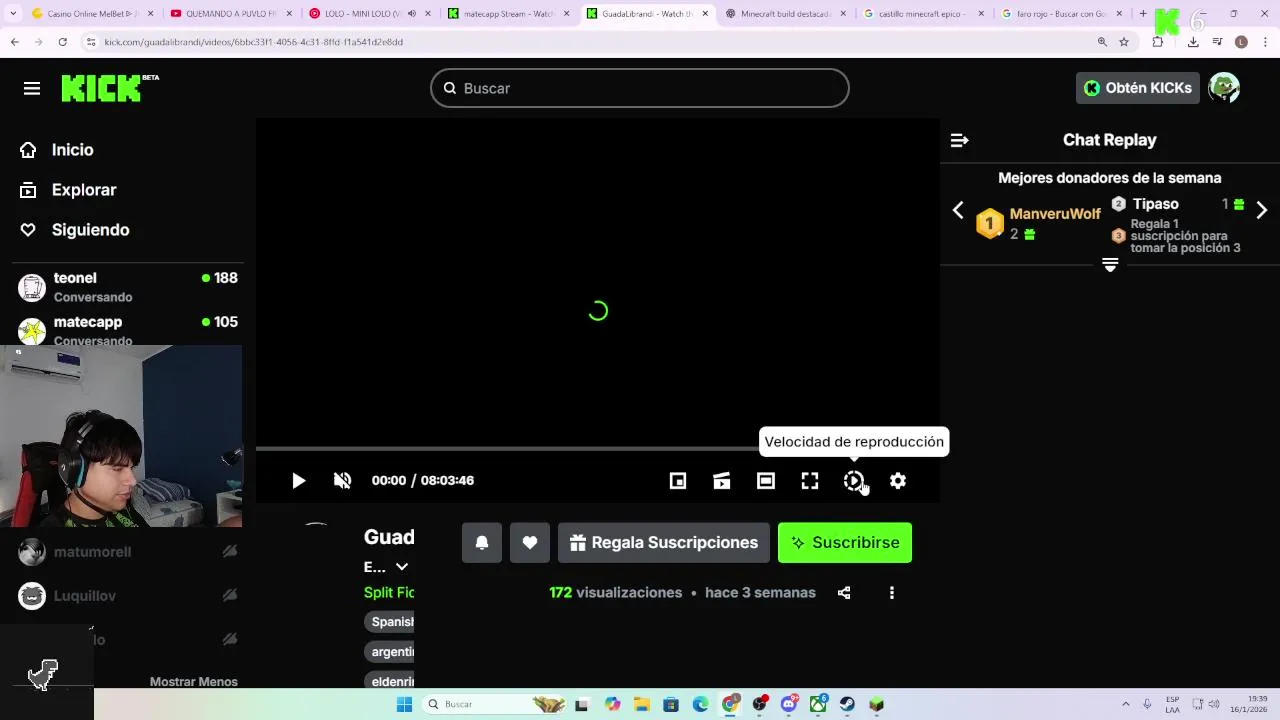Open matumorell offline channel

pos(128,552)
